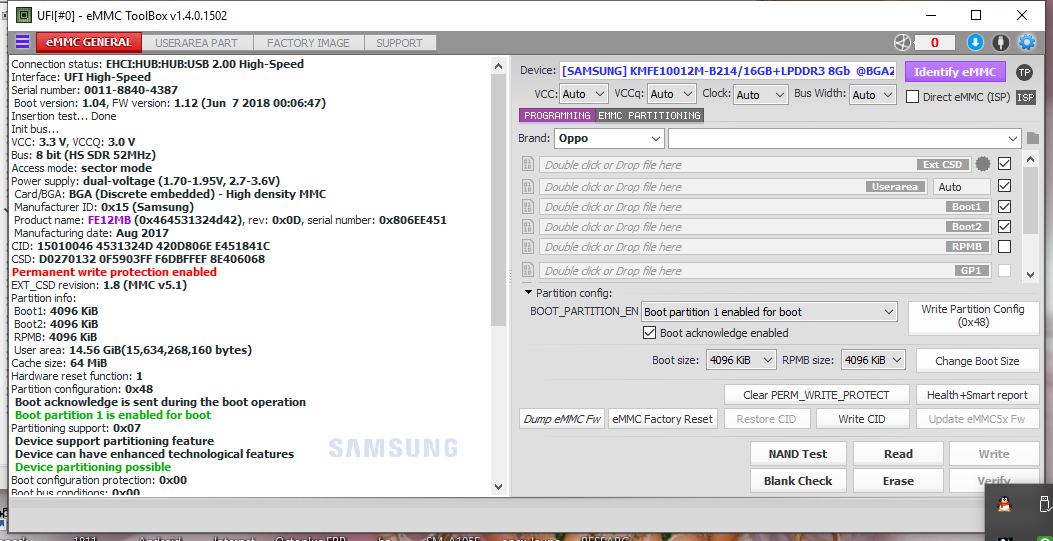The height and width of the screenshot is (541, 1053).
Task: Click the blue download updates icon
Action: (x=975, y=42)
